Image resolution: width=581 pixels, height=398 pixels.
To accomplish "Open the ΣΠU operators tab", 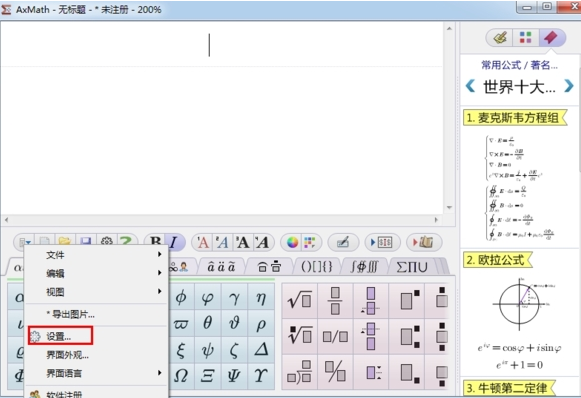I will (x=412, y=266).
